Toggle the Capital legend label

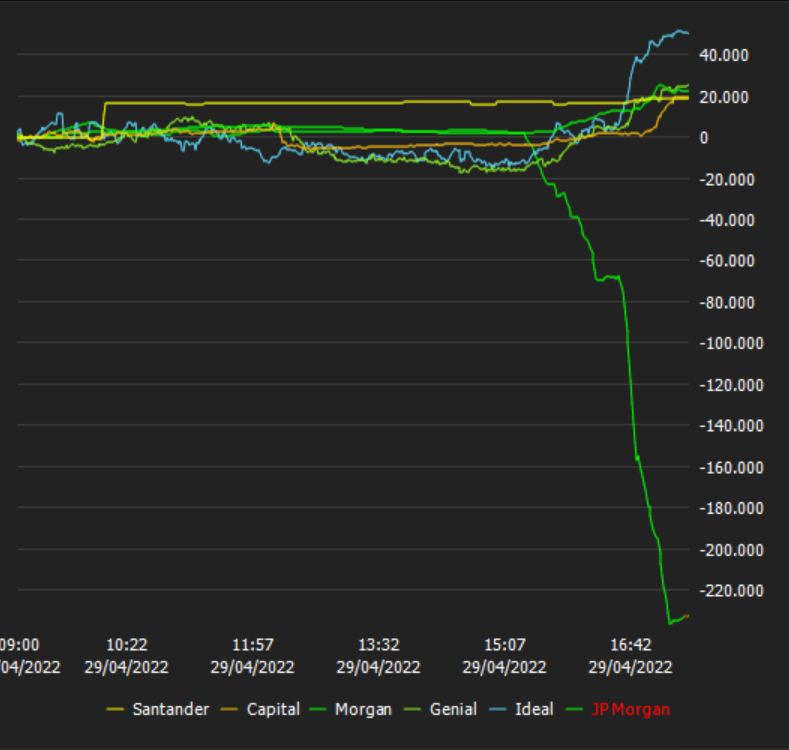[273, 709]
